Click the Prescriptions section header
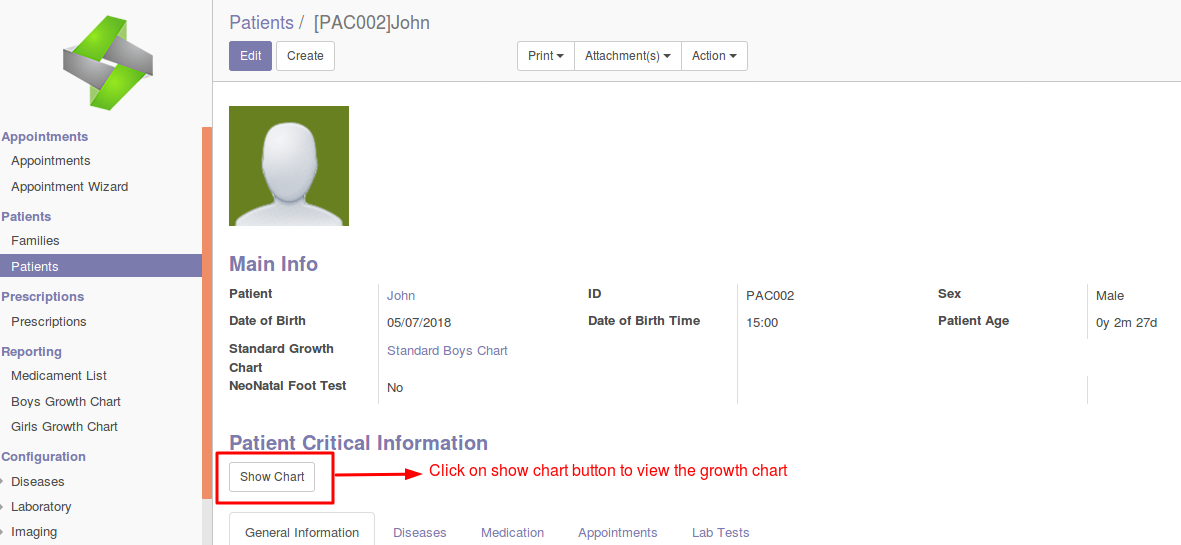1181x545 pixels. click(43, 297)
